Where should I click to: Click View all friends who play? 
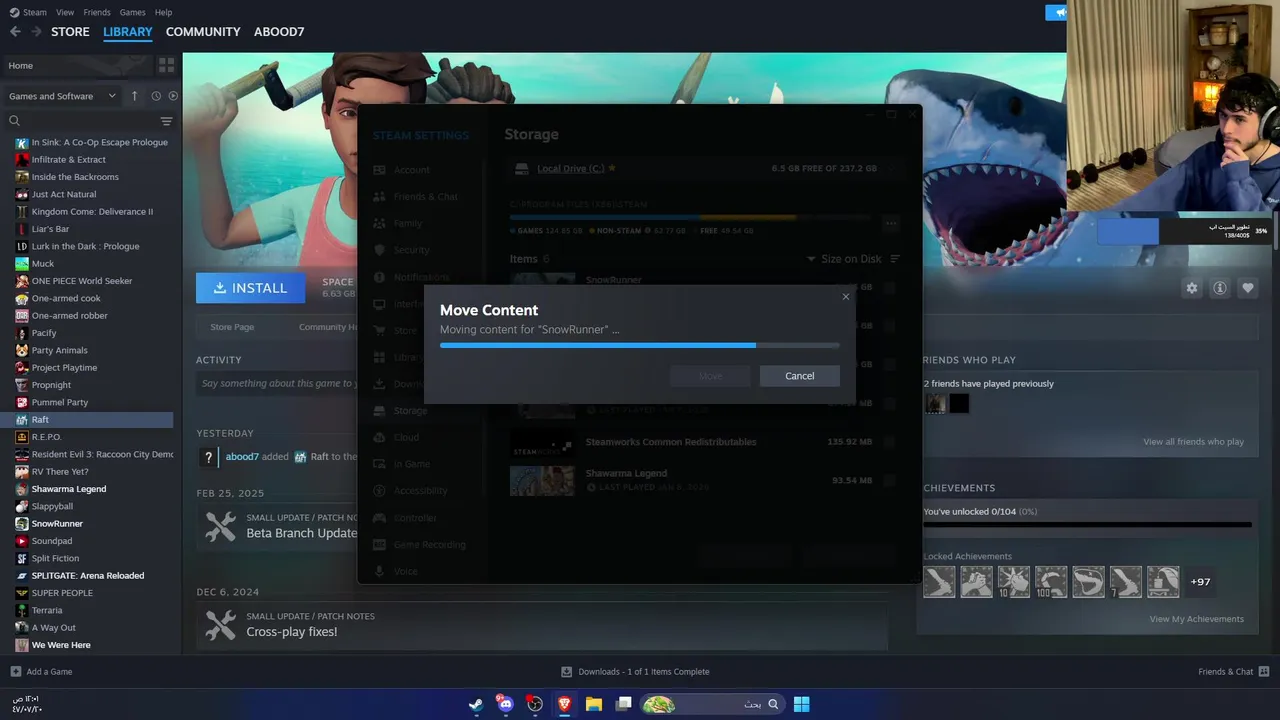tap(1193, 442)
